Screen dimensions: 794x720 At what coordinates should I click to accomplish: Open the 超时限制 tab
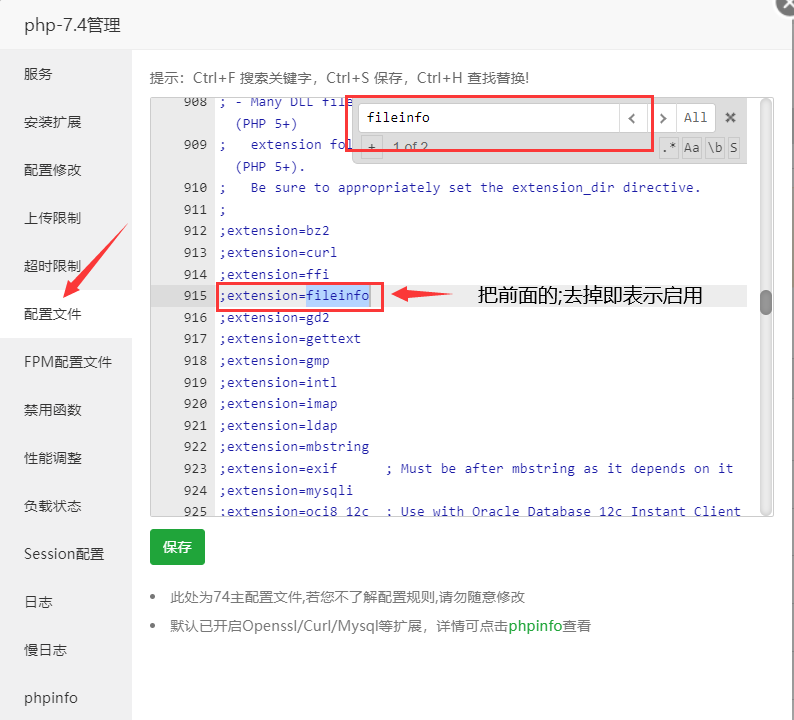[66, 266]
